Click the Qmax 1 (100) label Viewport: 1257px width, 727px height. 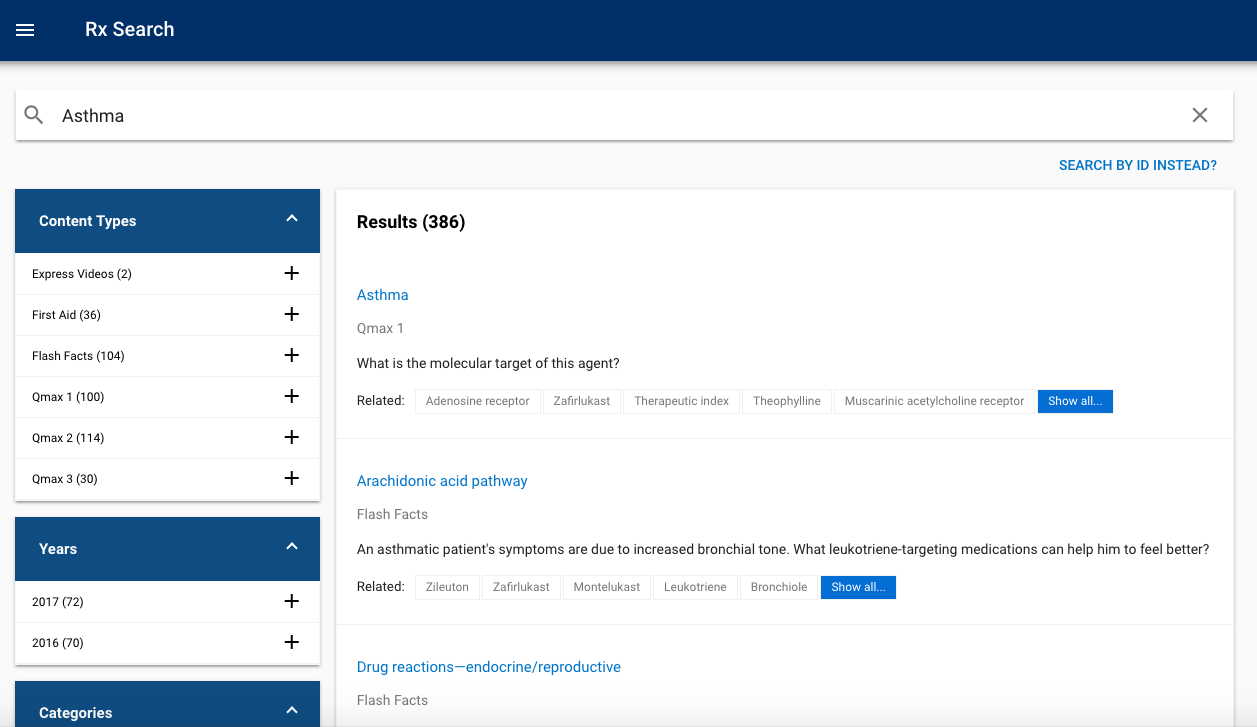click(68, 397)
